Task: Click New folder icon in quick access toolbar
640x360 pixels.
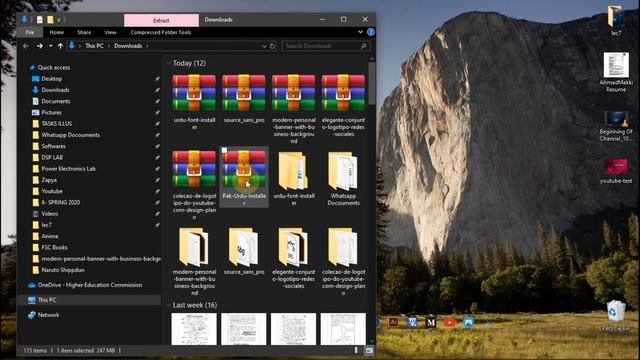Action: [50, 20]
